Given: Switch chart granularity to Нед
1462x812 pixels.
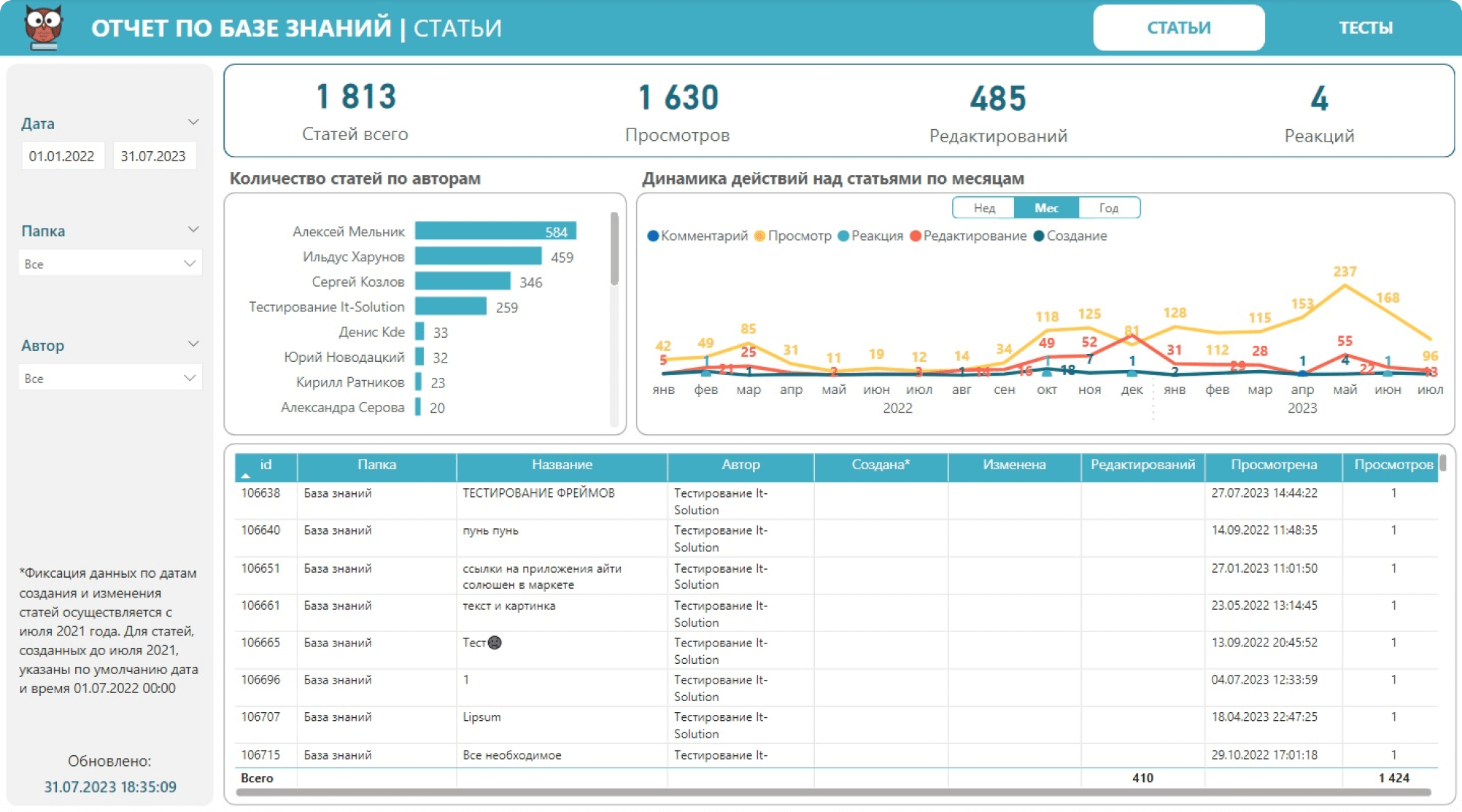Looking at the screenshot, I should tap(983, 208).
